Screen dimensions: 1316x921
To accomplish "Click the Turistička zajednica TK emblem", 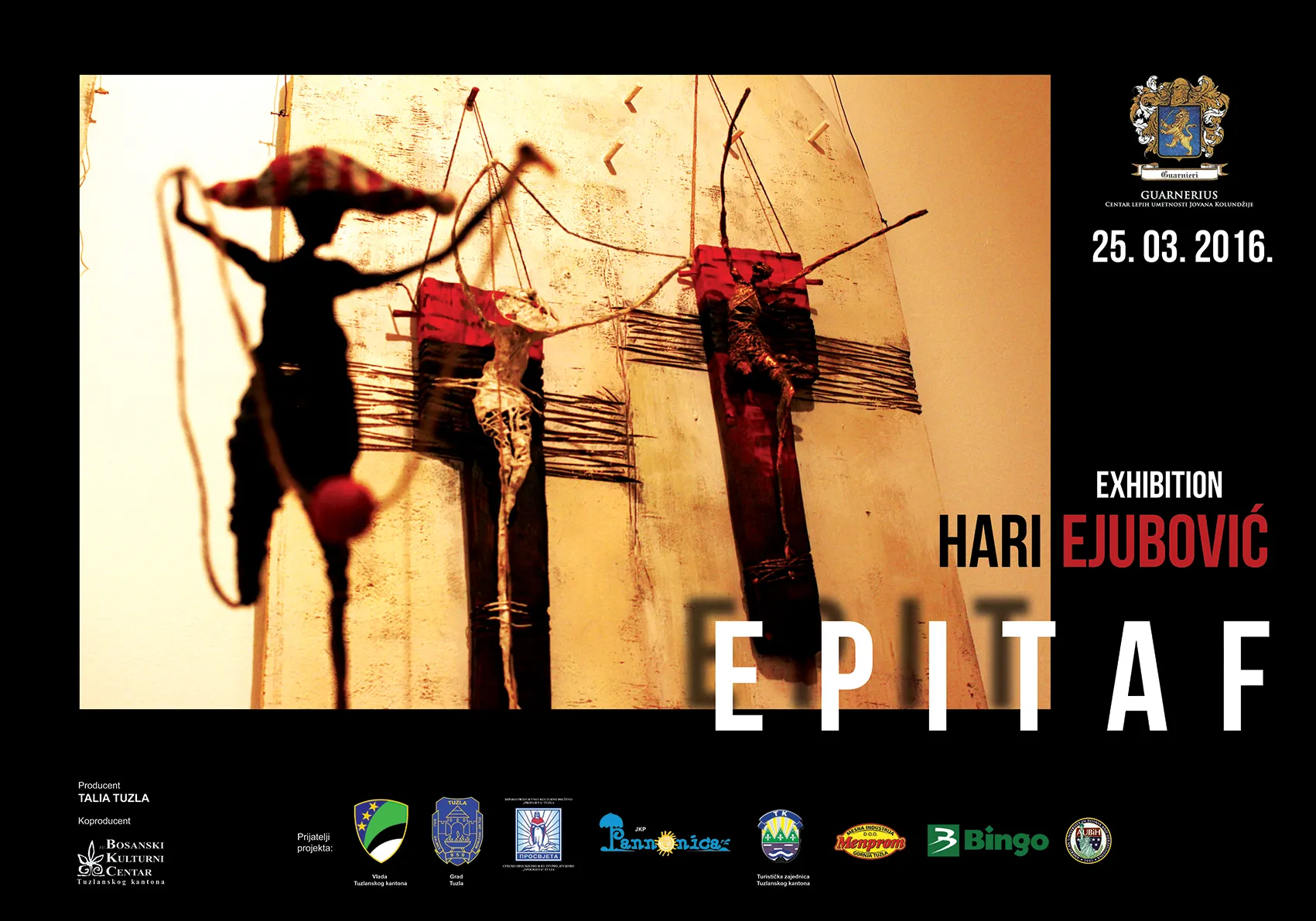I will pos(781,836).
